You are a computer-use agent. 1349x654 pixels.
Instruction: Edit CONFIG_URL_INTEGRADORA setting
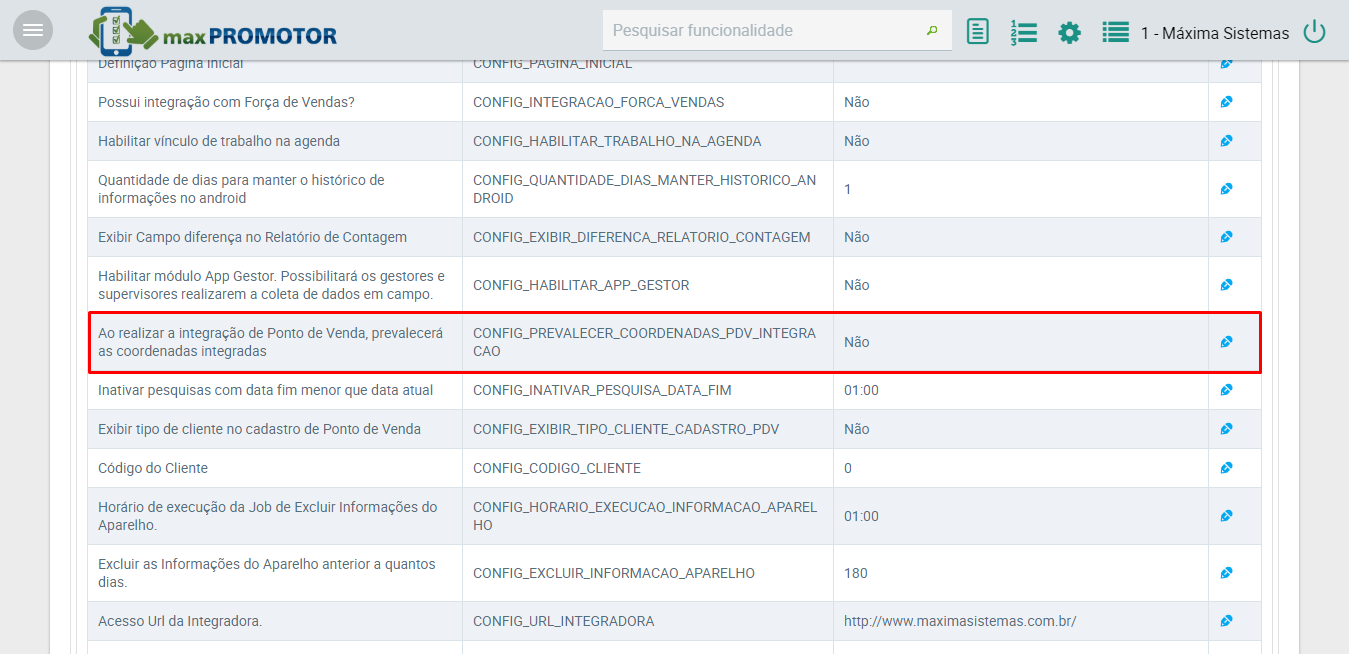[x=1226, y=621]
